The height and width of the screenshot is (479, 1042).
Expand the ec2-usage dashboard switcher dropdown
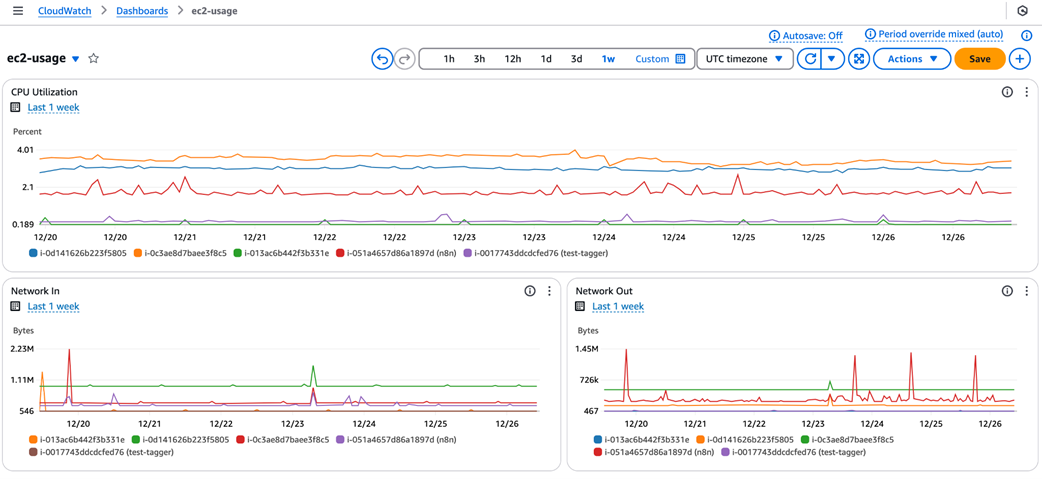[x=75, y=59]
